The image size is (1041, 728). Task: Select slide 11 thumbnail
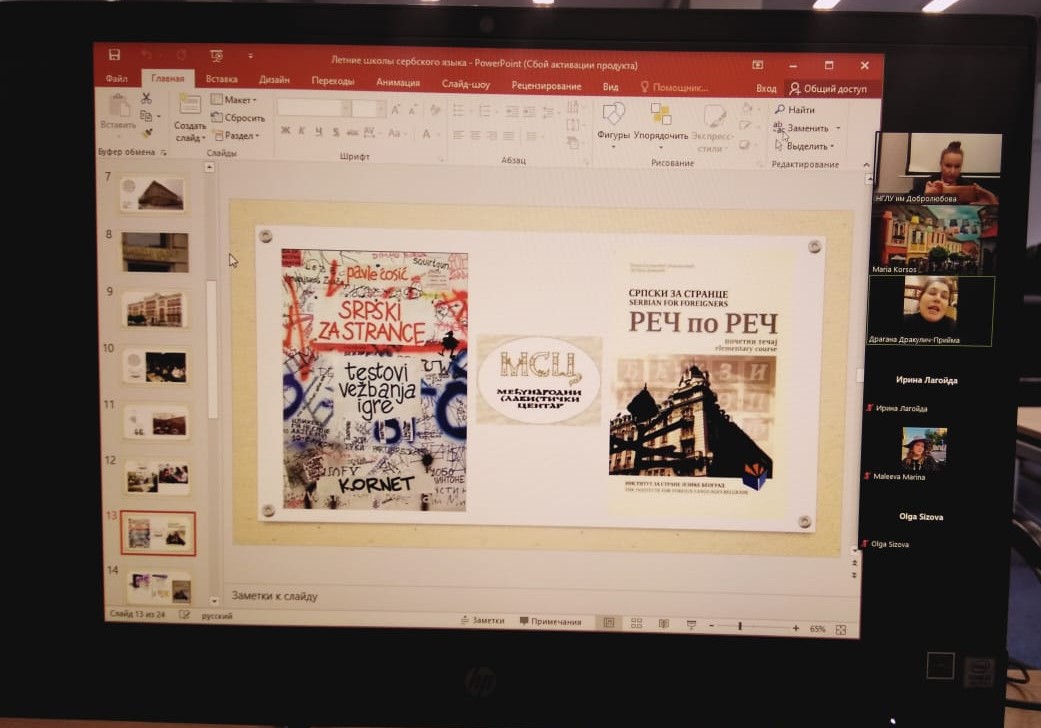click(156, 423)
